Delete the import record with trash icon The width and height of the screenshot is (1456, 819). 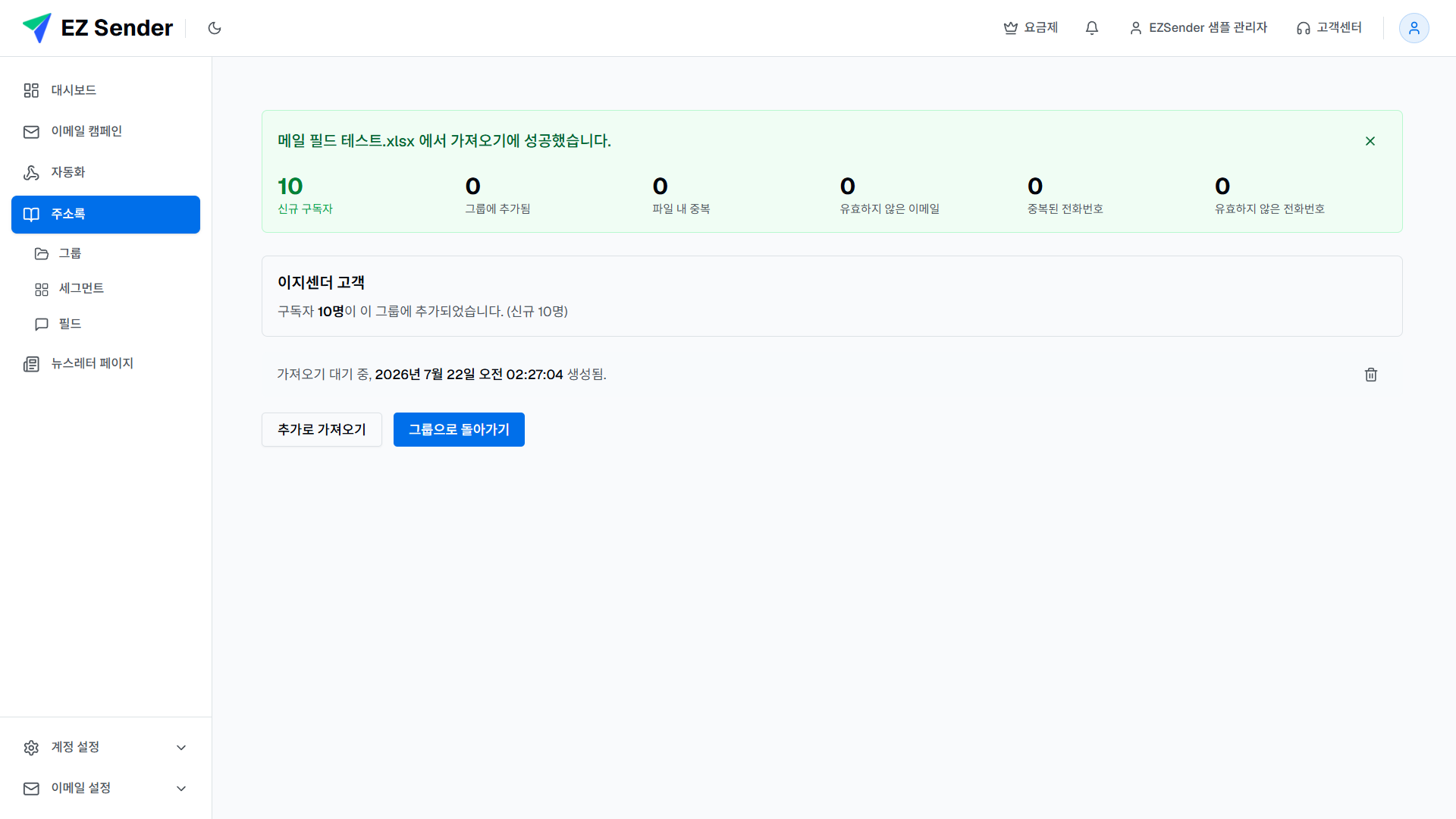(x=1371, y=375)
